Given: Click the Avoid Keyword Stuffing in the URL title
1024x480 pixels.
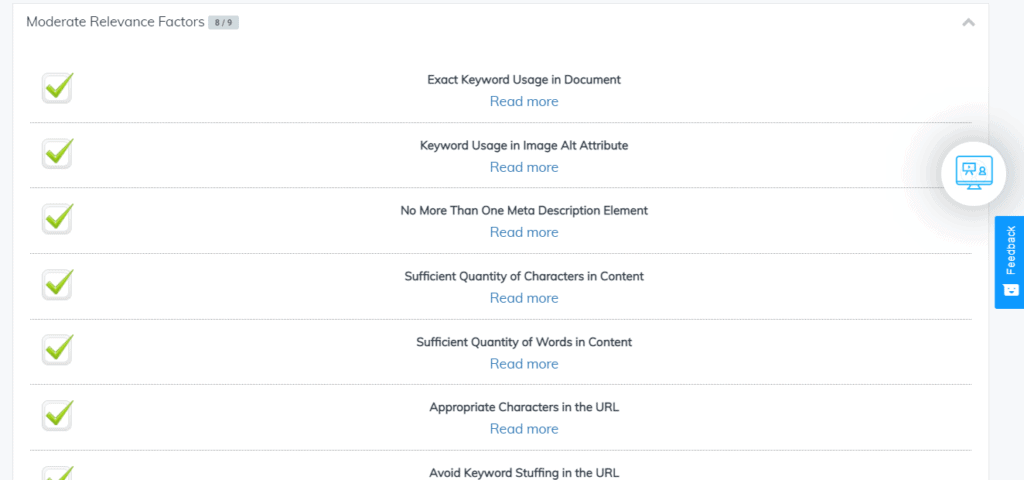Looking at the screenshot, I should (x=524, y=472).
